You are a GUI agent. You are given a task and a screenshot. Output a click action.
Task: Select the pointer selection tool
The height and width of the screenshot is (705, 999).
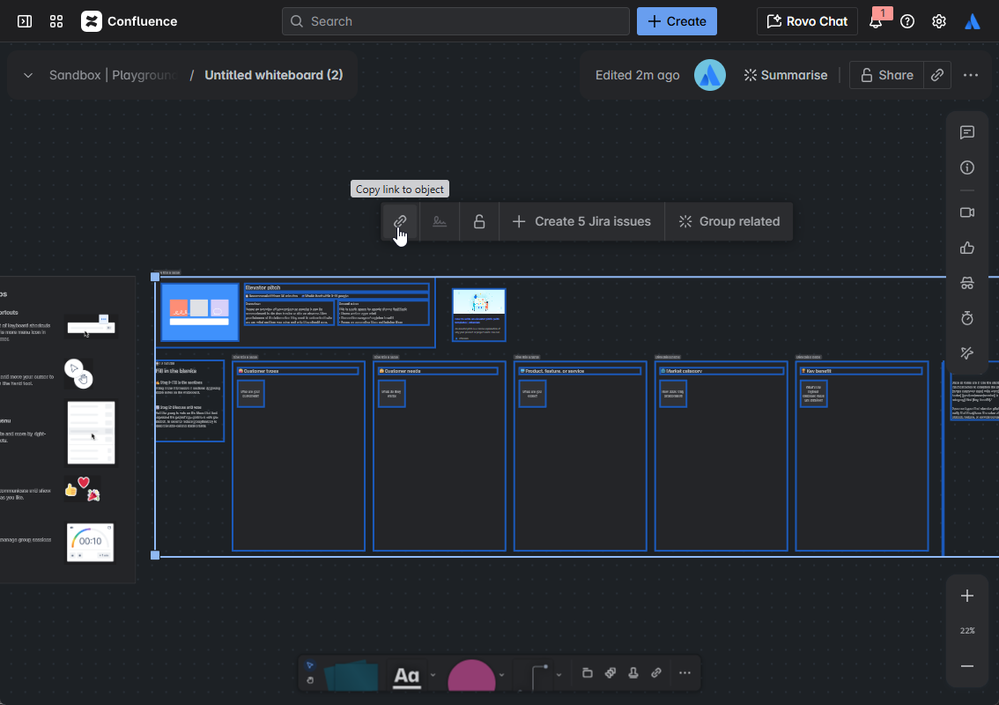point(310,665)
